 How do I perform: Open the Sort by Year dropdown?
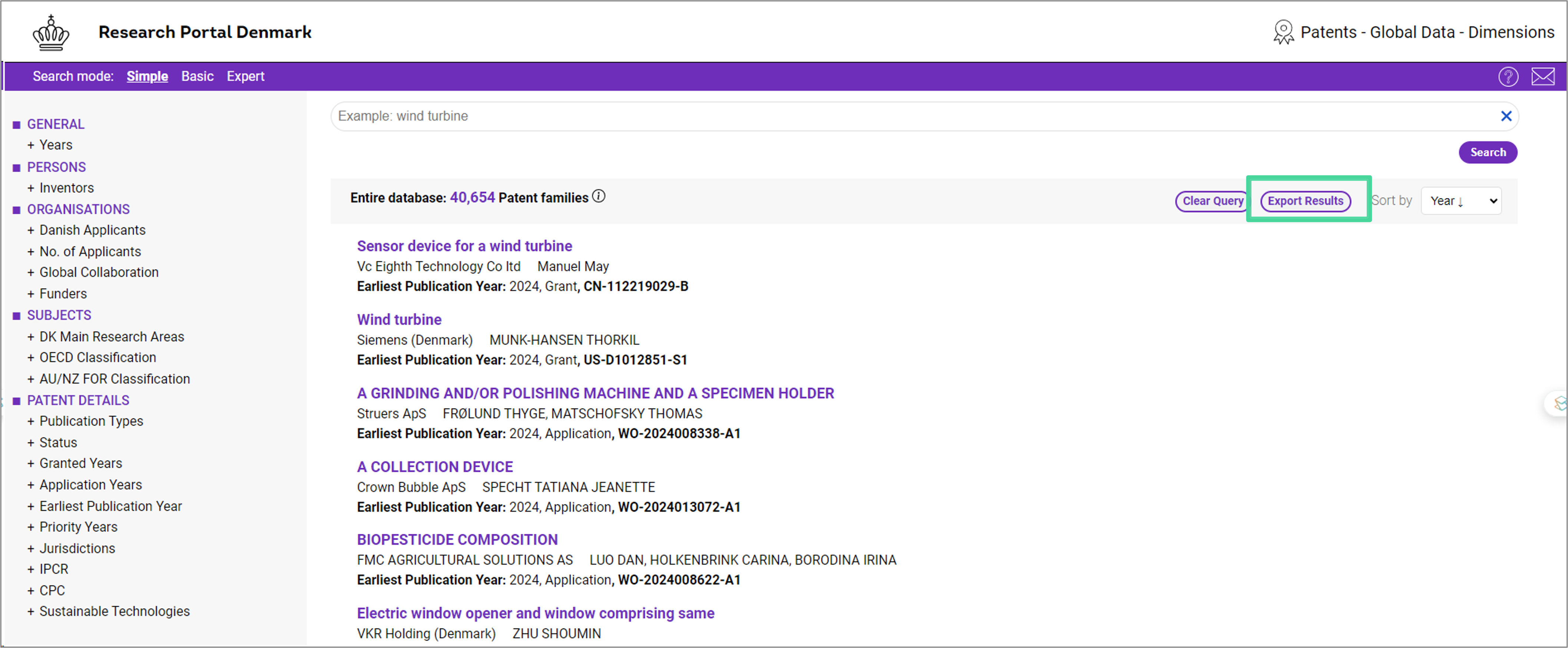(x=1461, y=201)
